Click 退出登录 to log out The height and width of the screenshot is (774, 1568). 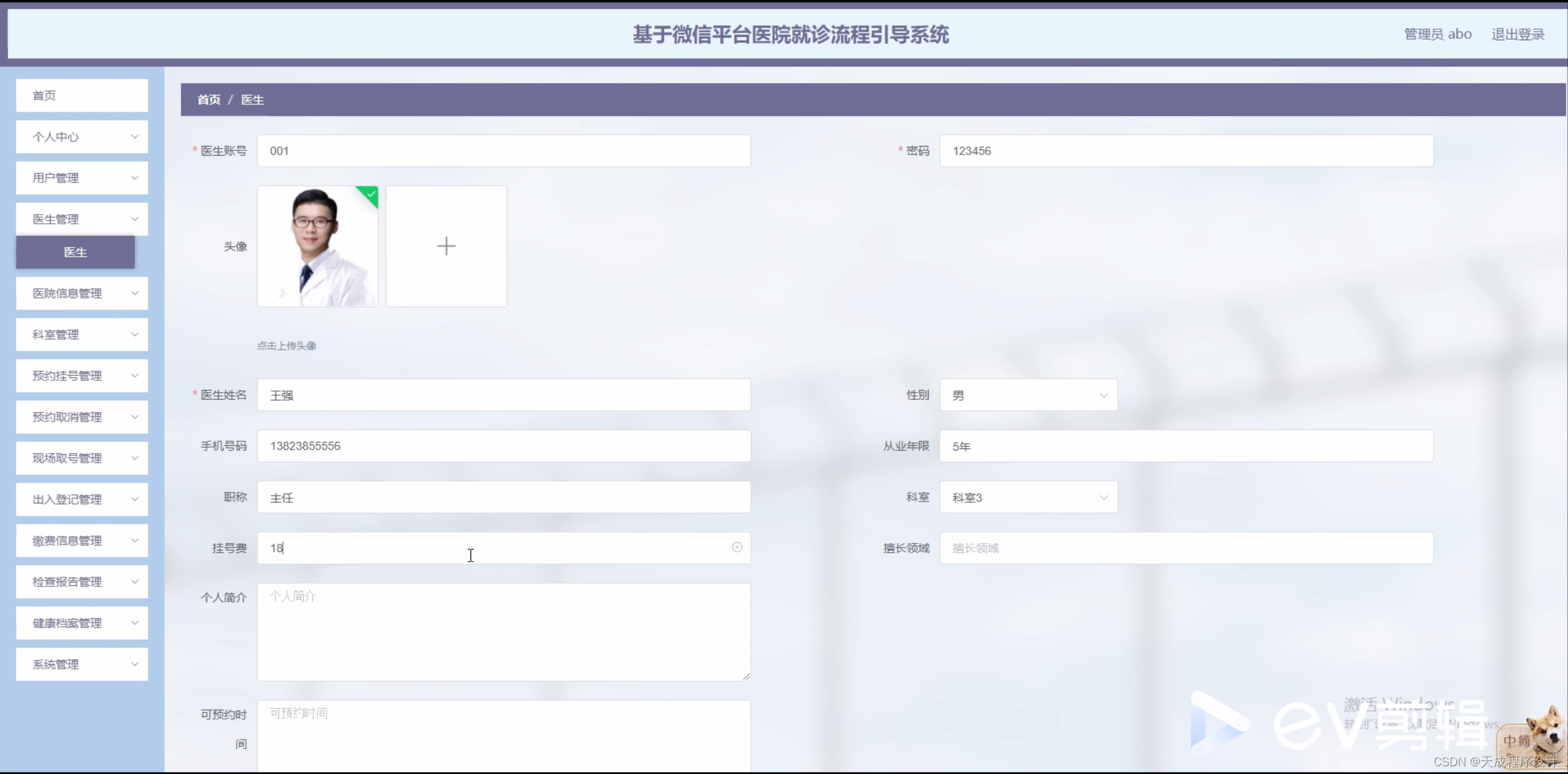(x=1517, y=34)
